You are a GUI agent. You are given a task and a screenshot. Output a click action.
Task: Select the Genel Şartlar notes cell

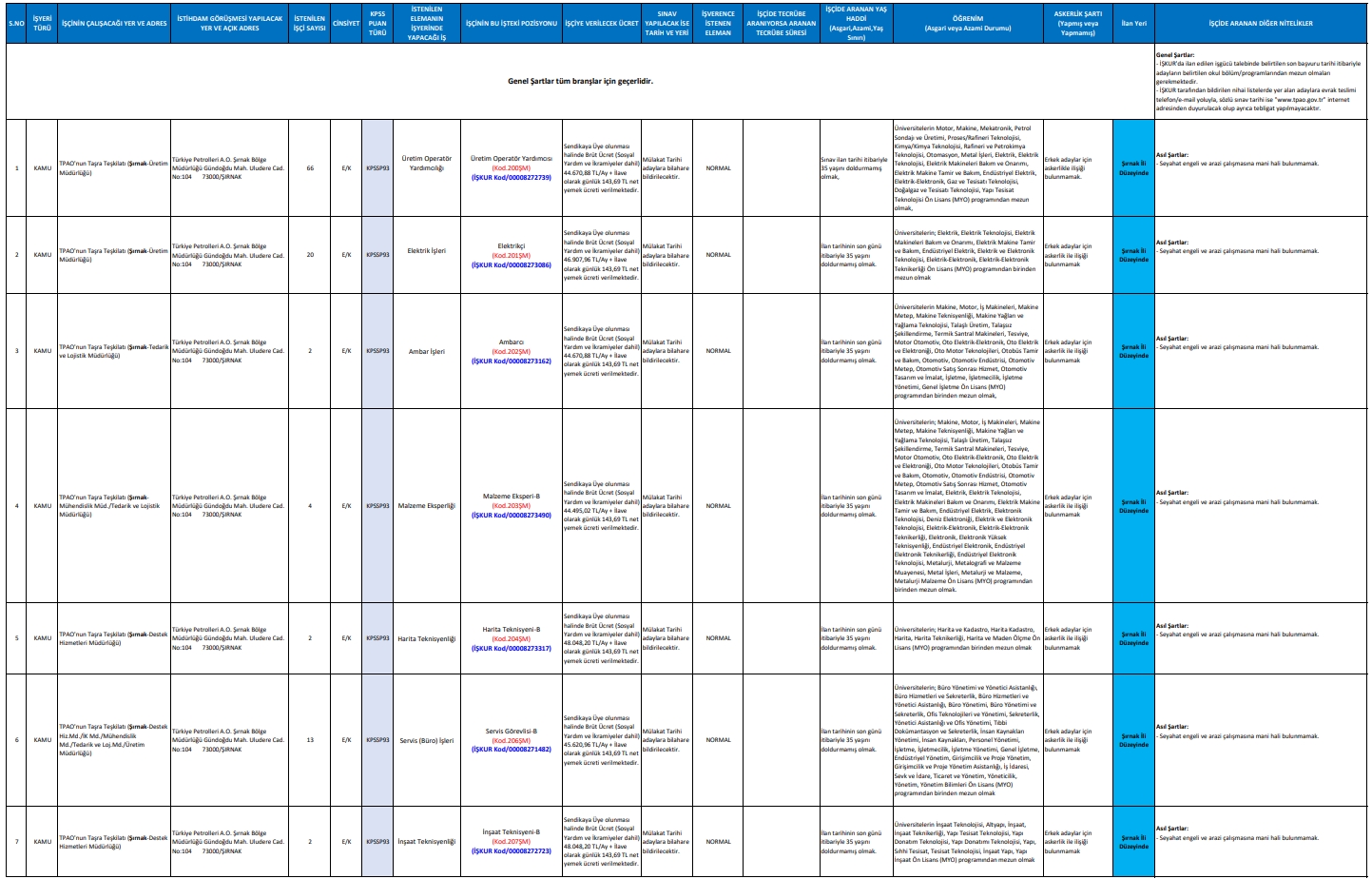(1260, 82)
